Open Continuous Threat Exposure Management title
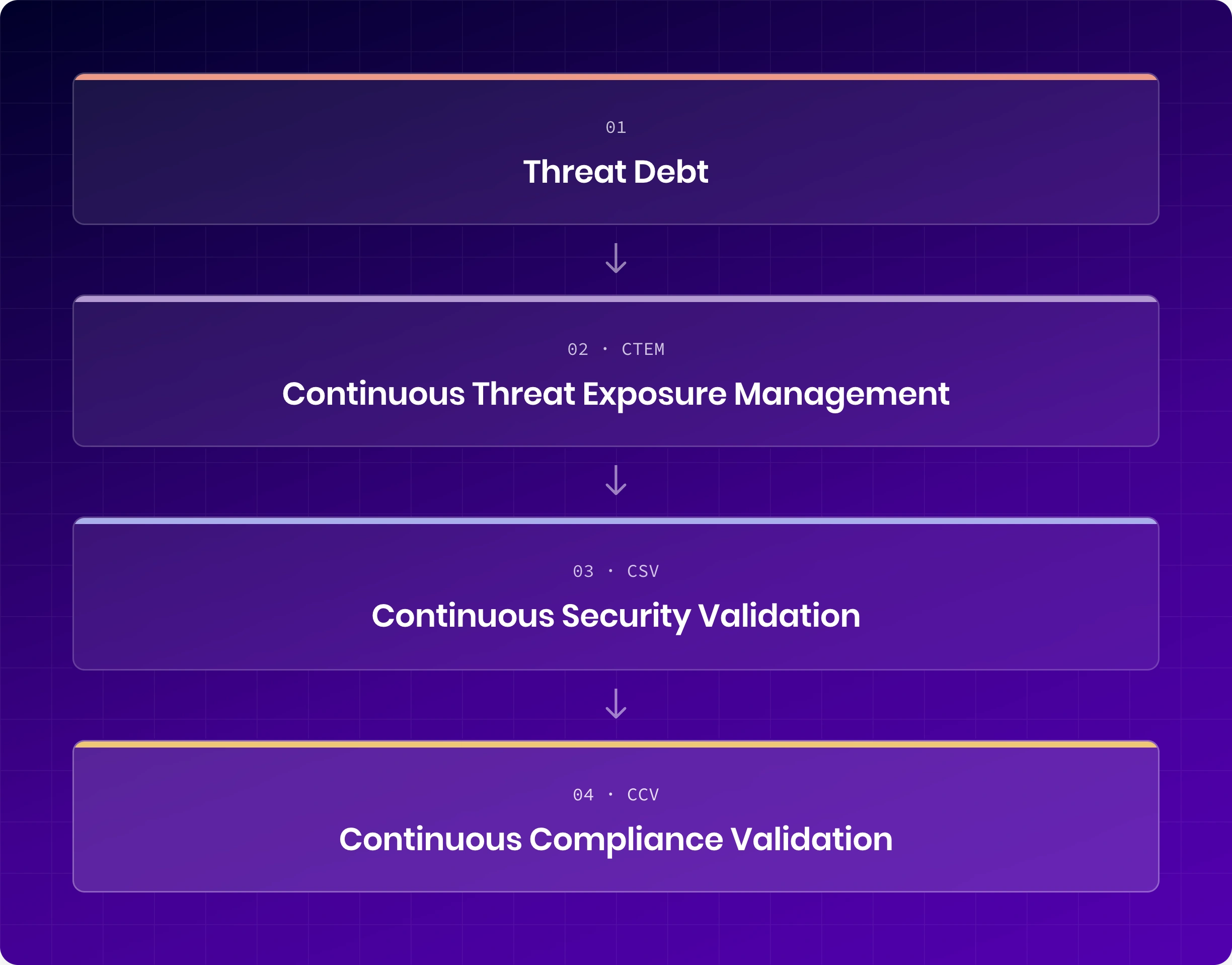This screenshot has height=965, width=1232. pyautogui.click(x=615, y=394)
